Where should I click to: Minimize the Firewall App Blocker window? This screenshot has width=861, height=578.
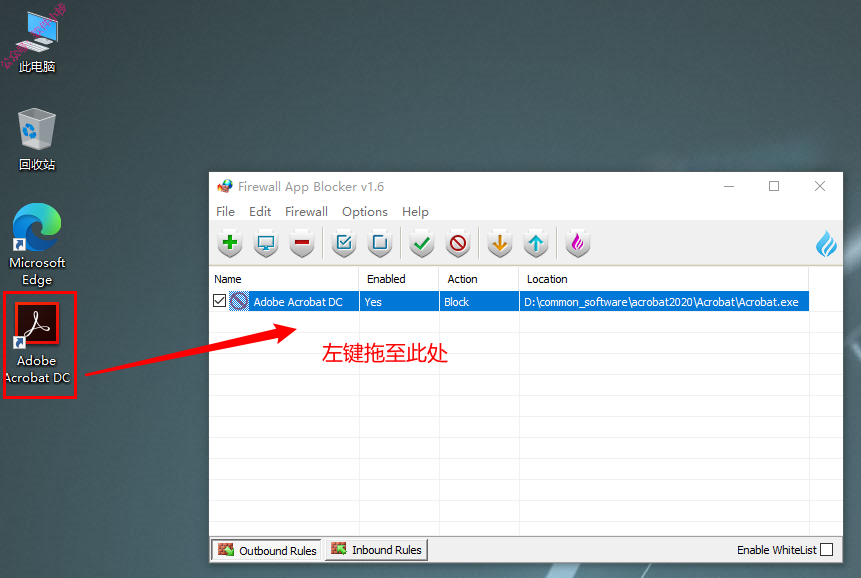point(729,187)
